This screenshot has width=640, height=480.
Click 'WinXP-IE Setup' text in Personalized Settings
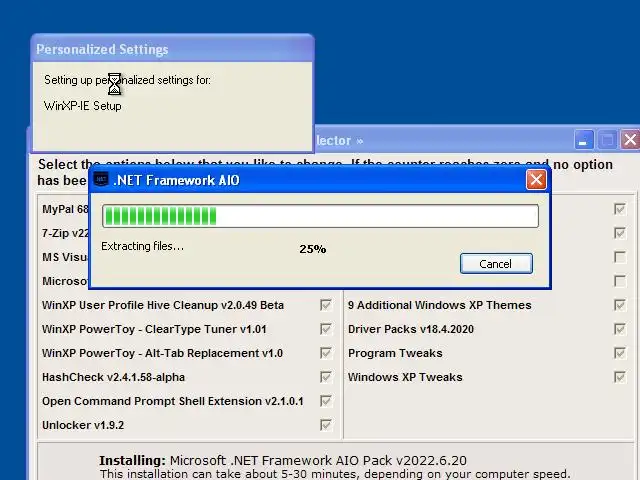82,106
